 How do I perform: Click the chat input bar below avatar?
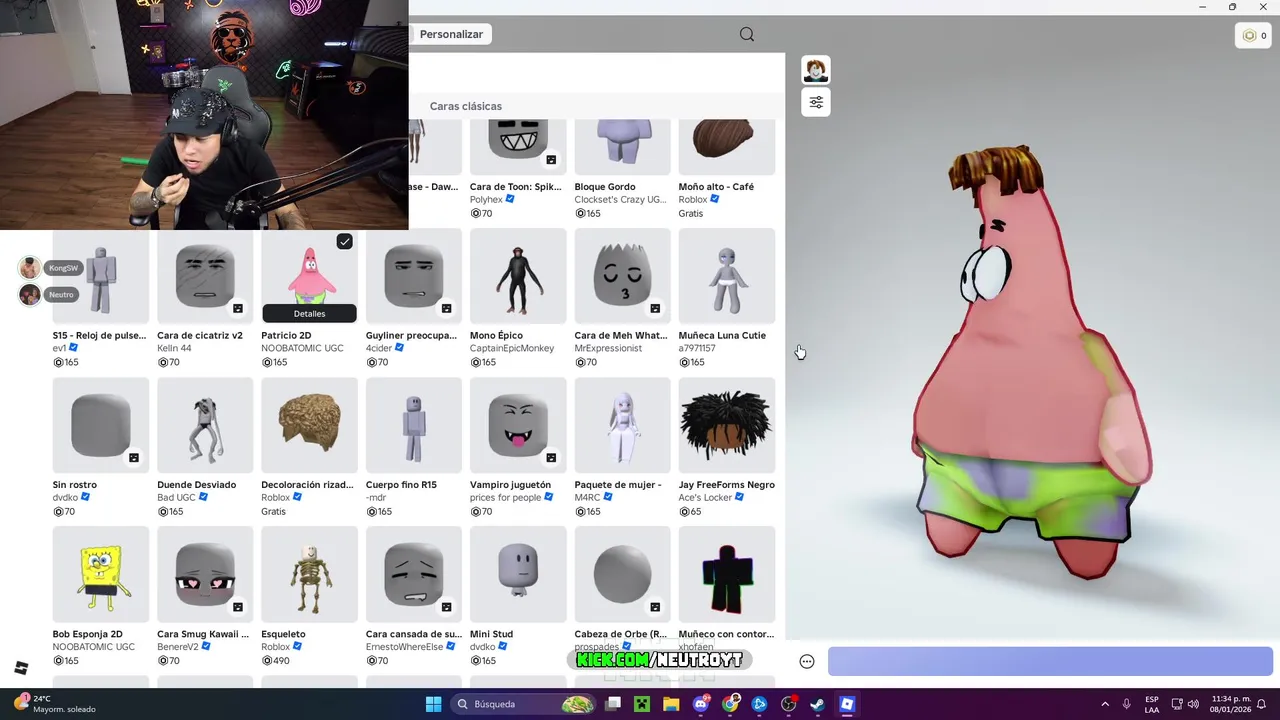coord(1050,661)
